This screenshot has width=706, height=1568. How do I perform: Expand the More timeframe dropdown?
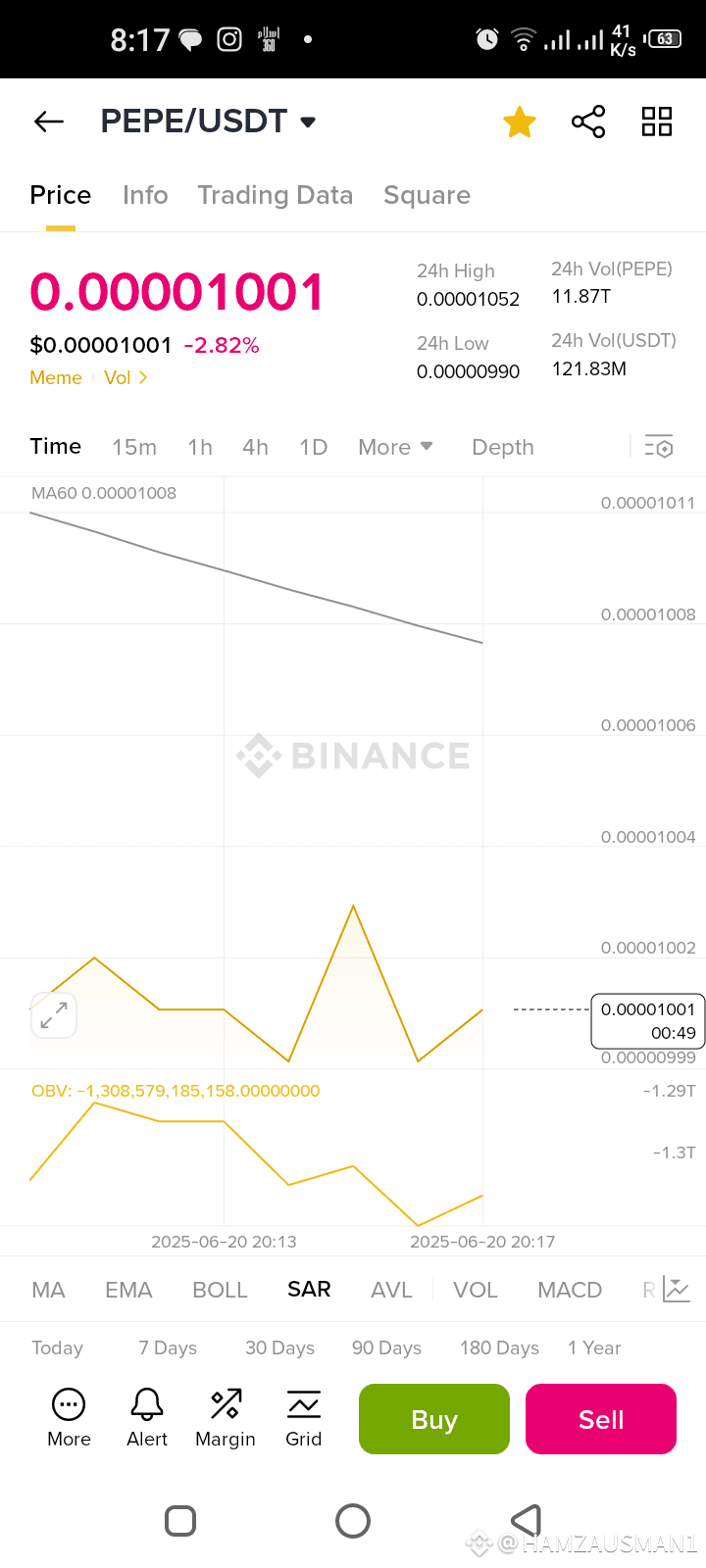tap(395, 447)
